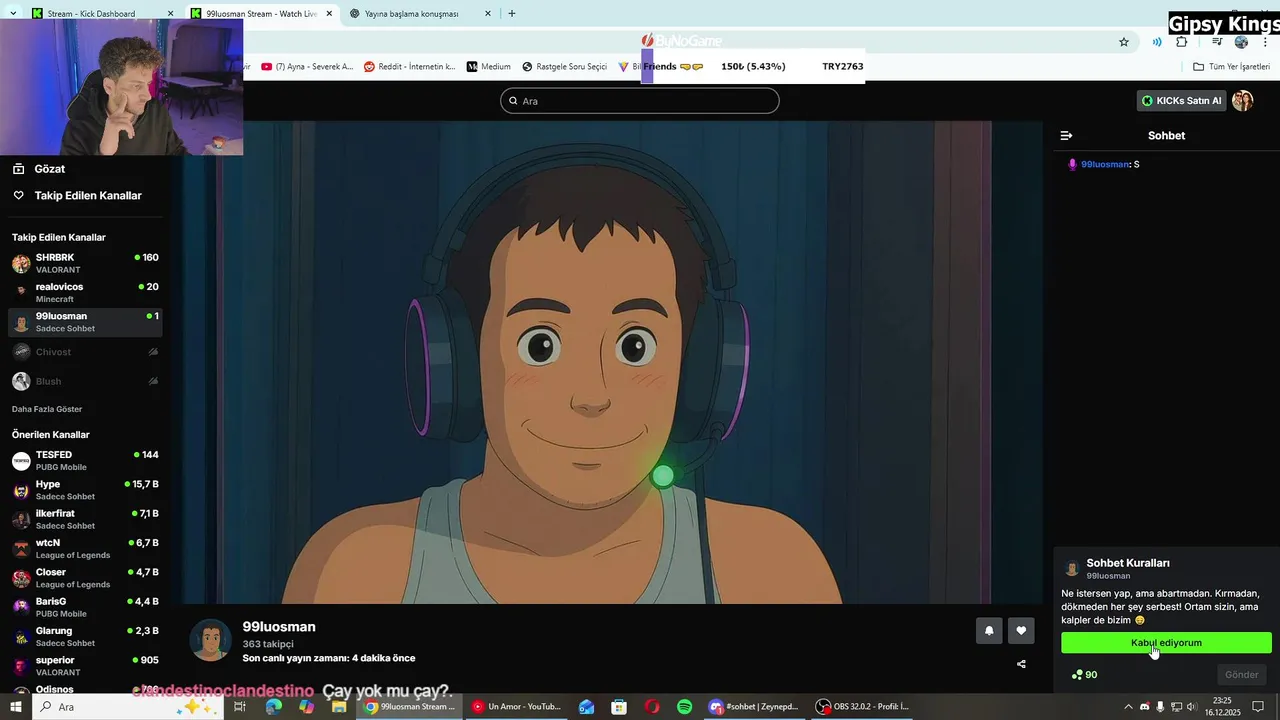The width and height of the screenshot is (1280, 720).
Task: Click the Chrome profile avatar in toolbar
Action: coord(1241,42)
